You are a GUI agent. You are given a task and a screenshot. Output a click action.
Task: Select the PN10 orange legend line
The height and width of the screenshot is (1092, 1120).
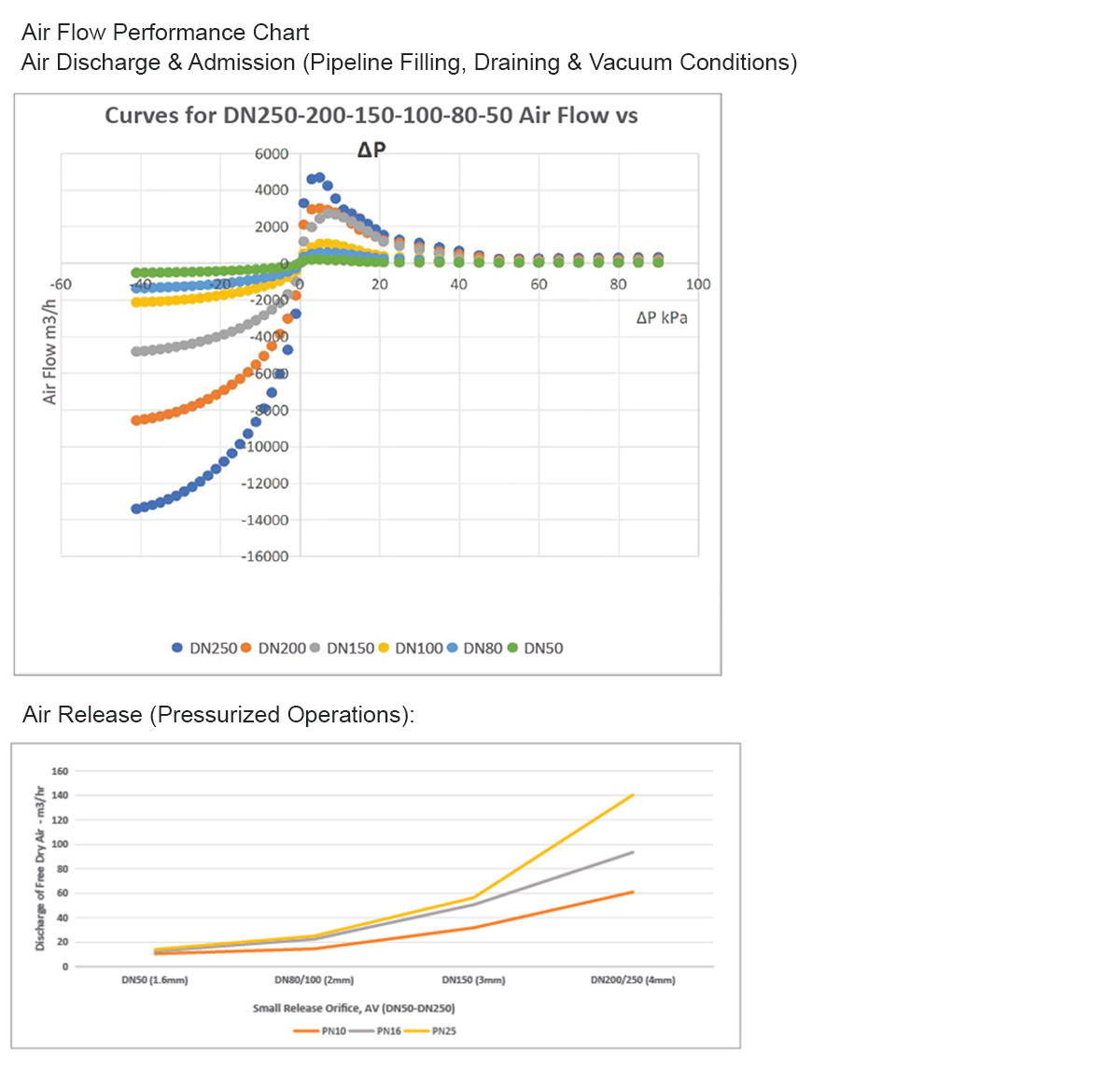click(307, 1031)
